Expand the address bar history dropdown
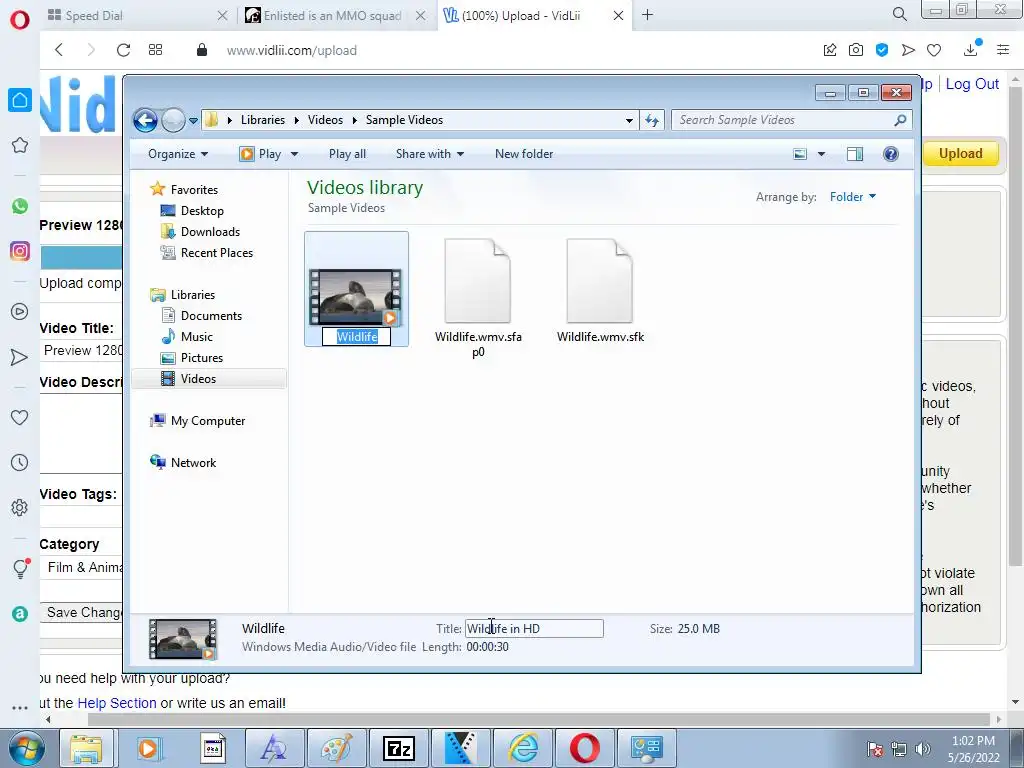1024x768 pixels. [x=629, y=120]
